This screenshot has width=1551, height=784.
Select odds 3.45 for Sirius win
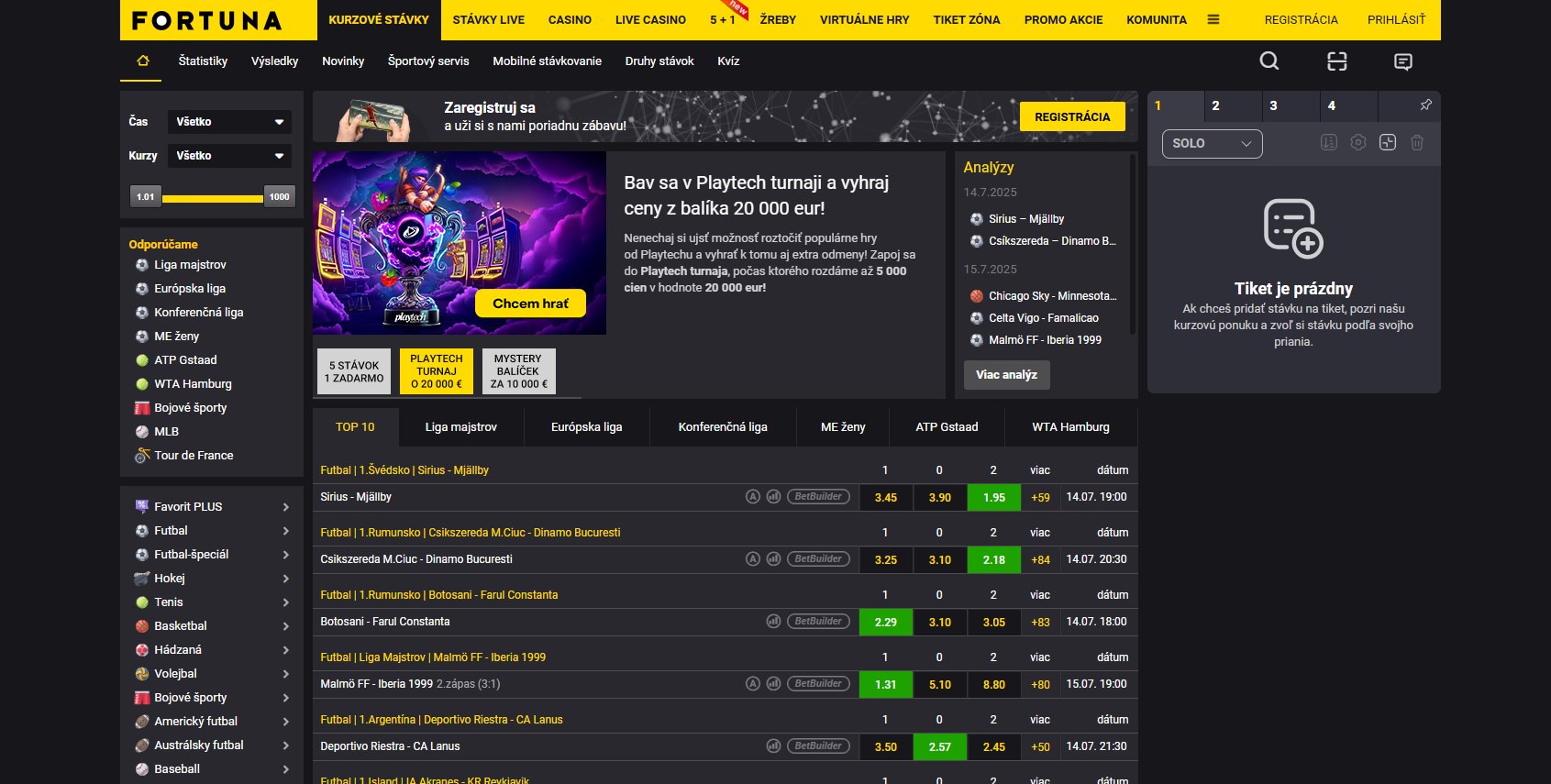886,498
